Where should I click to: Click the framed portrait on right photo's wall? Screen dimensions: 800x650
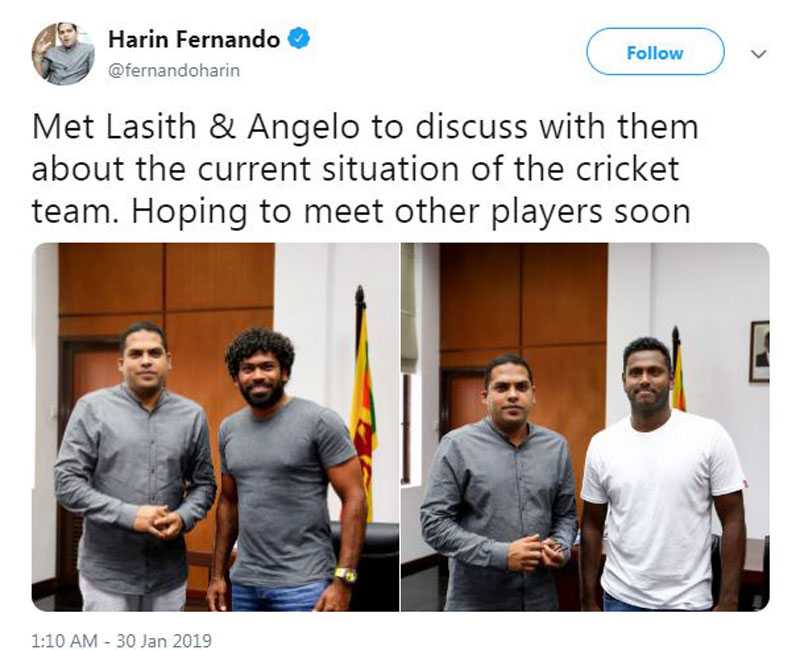[x=759, y=351]
